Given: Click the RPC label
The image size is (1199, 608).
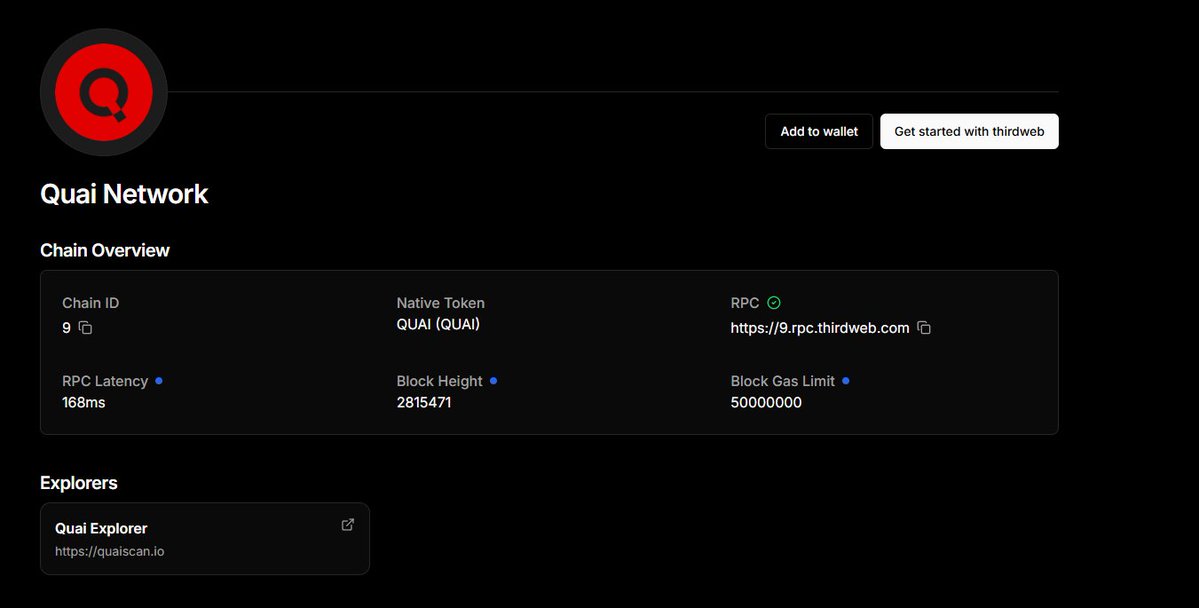Looking at the screenshot, I should point(745,303).
